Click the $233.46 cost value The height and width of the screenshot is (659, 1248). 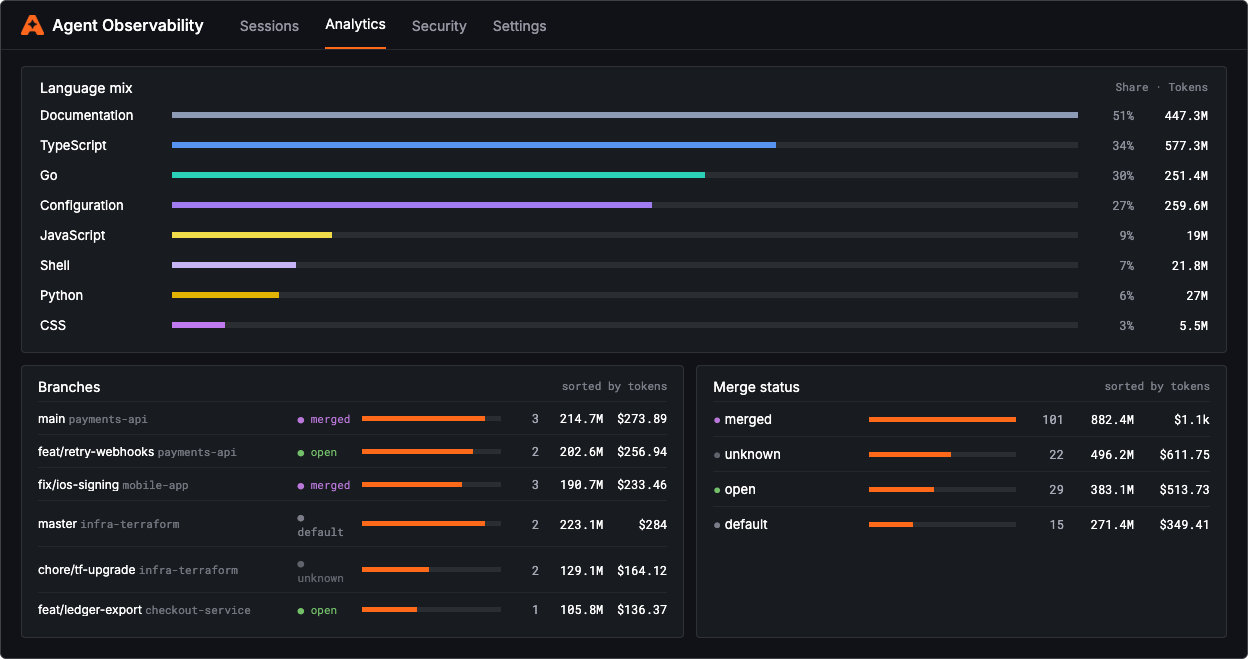pos(642,485)
